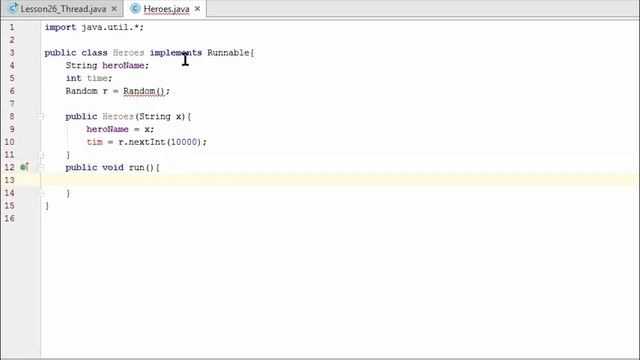Screen dimensions: 640x360
Task: Click the fold end marker on line 14
Action: [40, 193]
